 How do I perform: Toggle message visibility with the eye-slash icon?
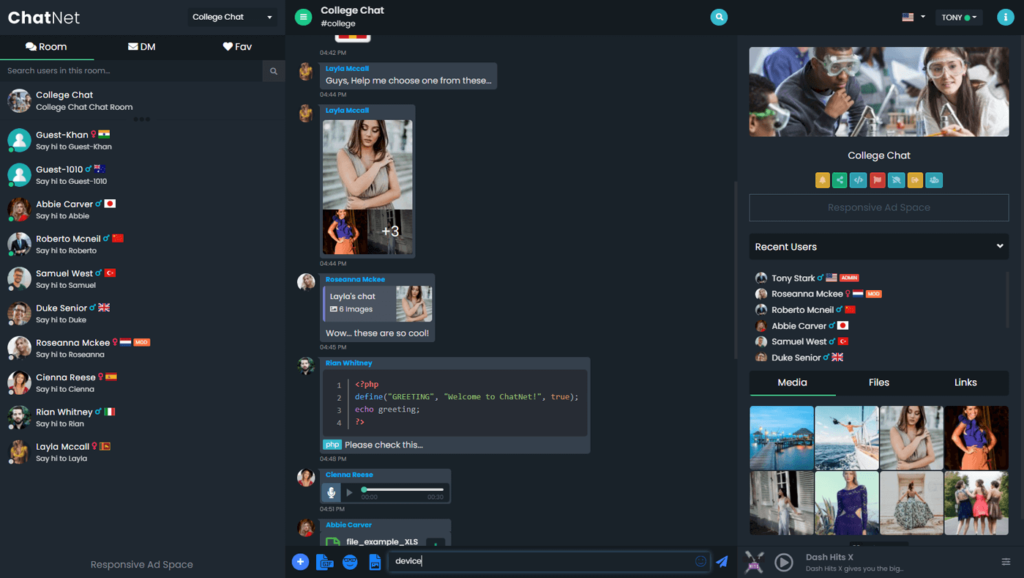896,180
